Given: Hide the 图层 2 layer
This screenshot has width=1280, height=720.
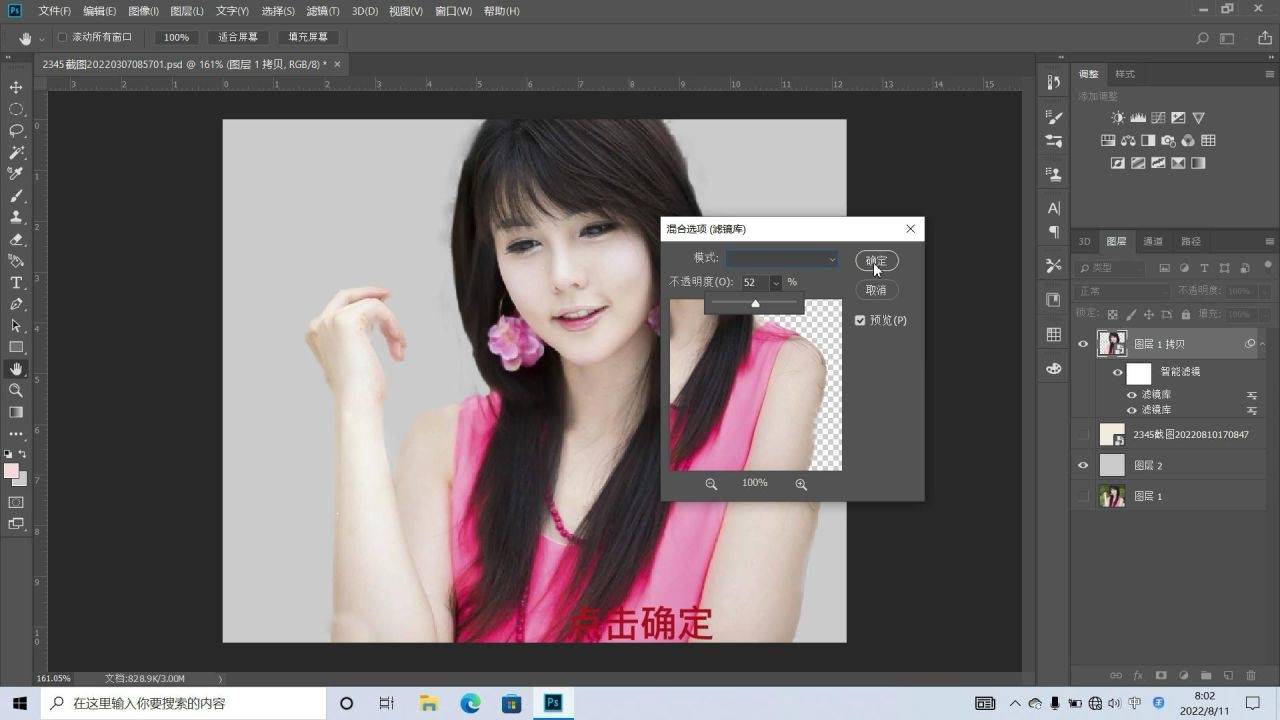Looking at the screenshot, I should coord(1083,466).
